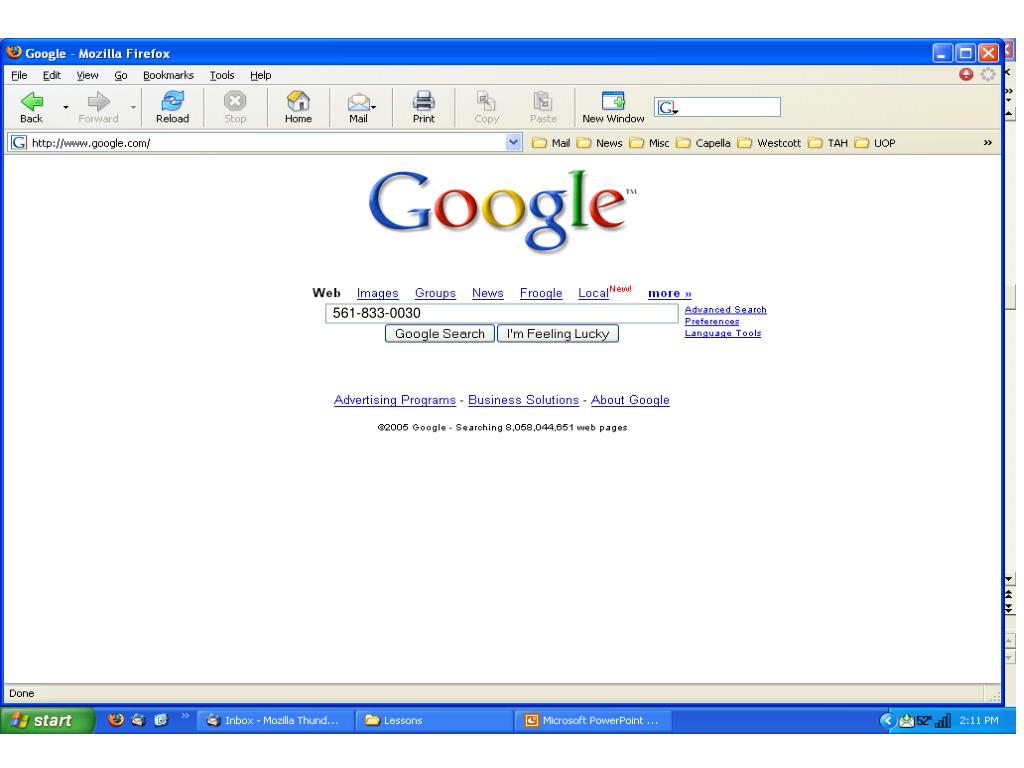Click the third quick launch icon on taskbar
This screenshot has height=768, width=1024.
161,720
